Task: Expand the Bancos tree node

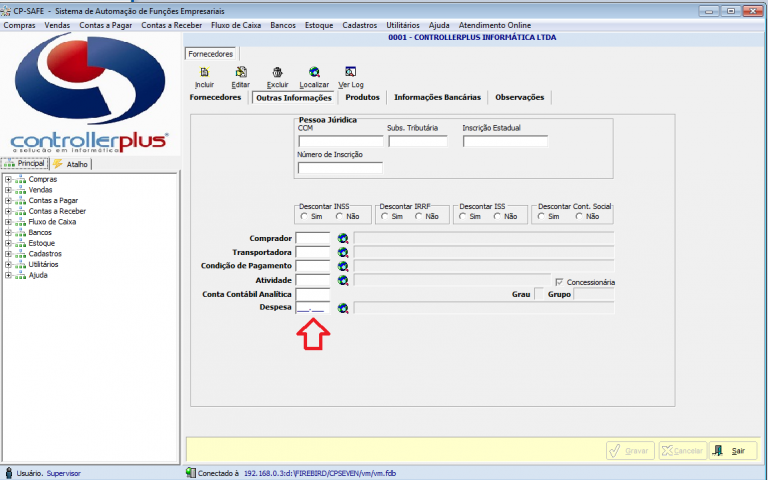Action: pyautogui.click(x=8, y=233)
